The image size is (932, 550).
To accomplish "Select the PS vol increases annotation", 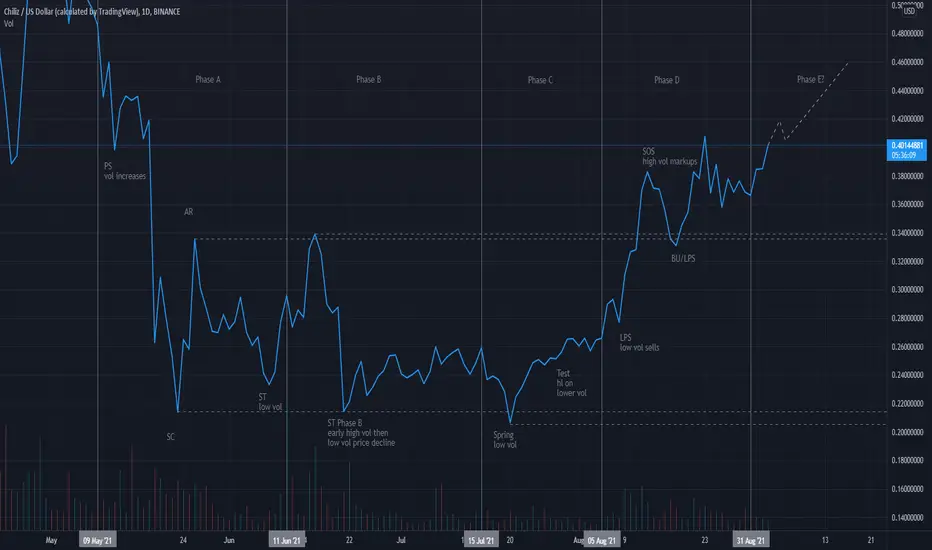I will pos(125,171).
